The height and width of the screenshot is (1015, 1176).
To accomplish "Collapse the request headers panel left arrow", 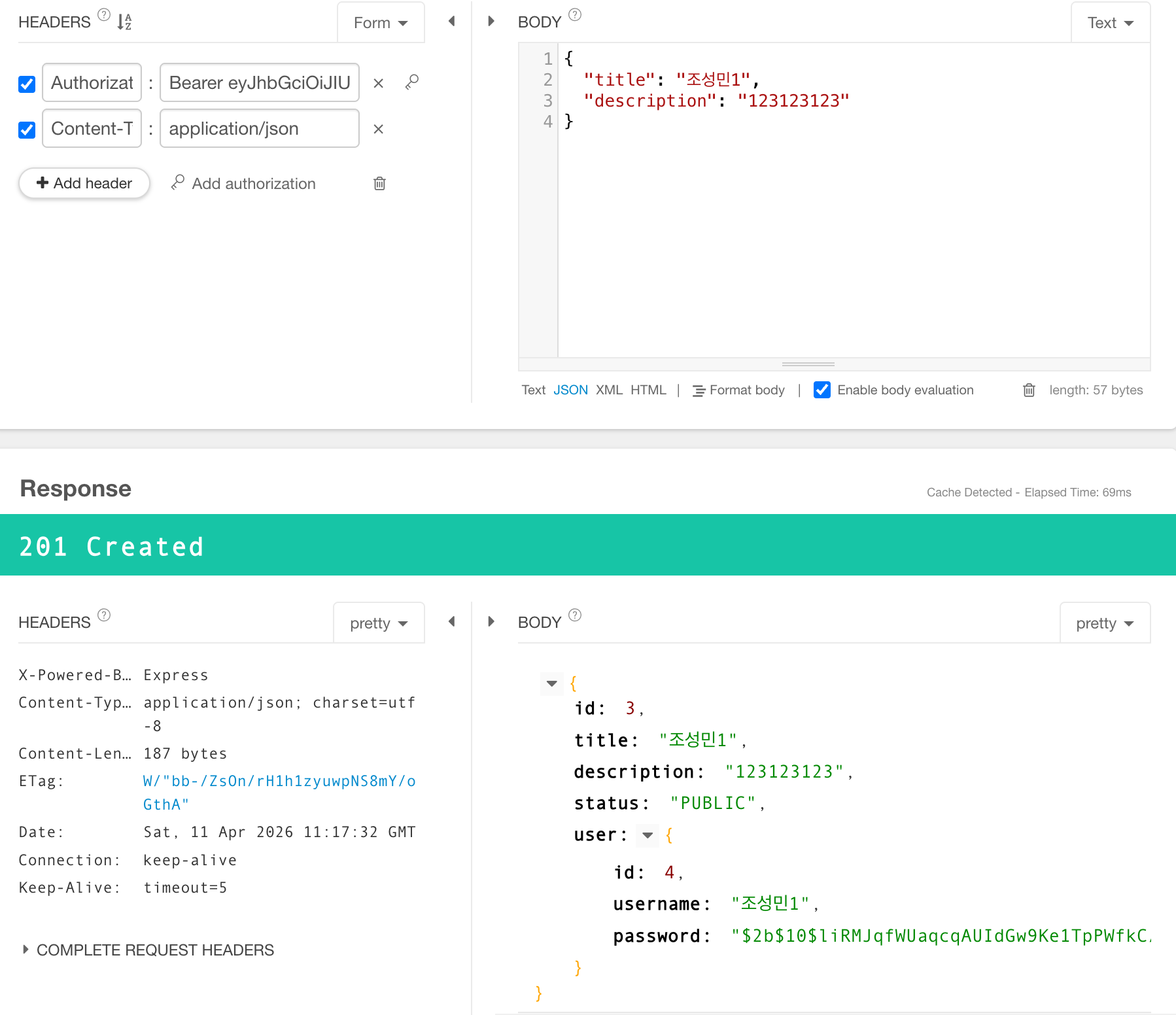I will click(451, 22).
